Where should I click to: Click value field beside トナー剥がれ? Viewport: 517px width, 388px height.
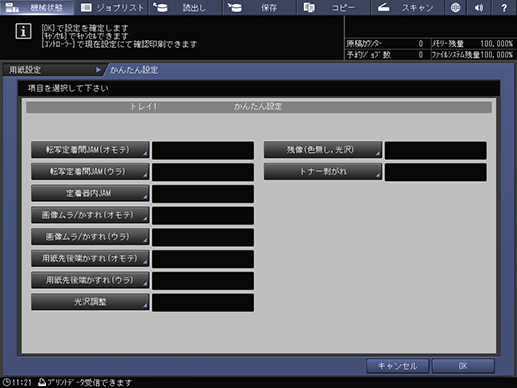pyautogui.click(x=436, y=172)
